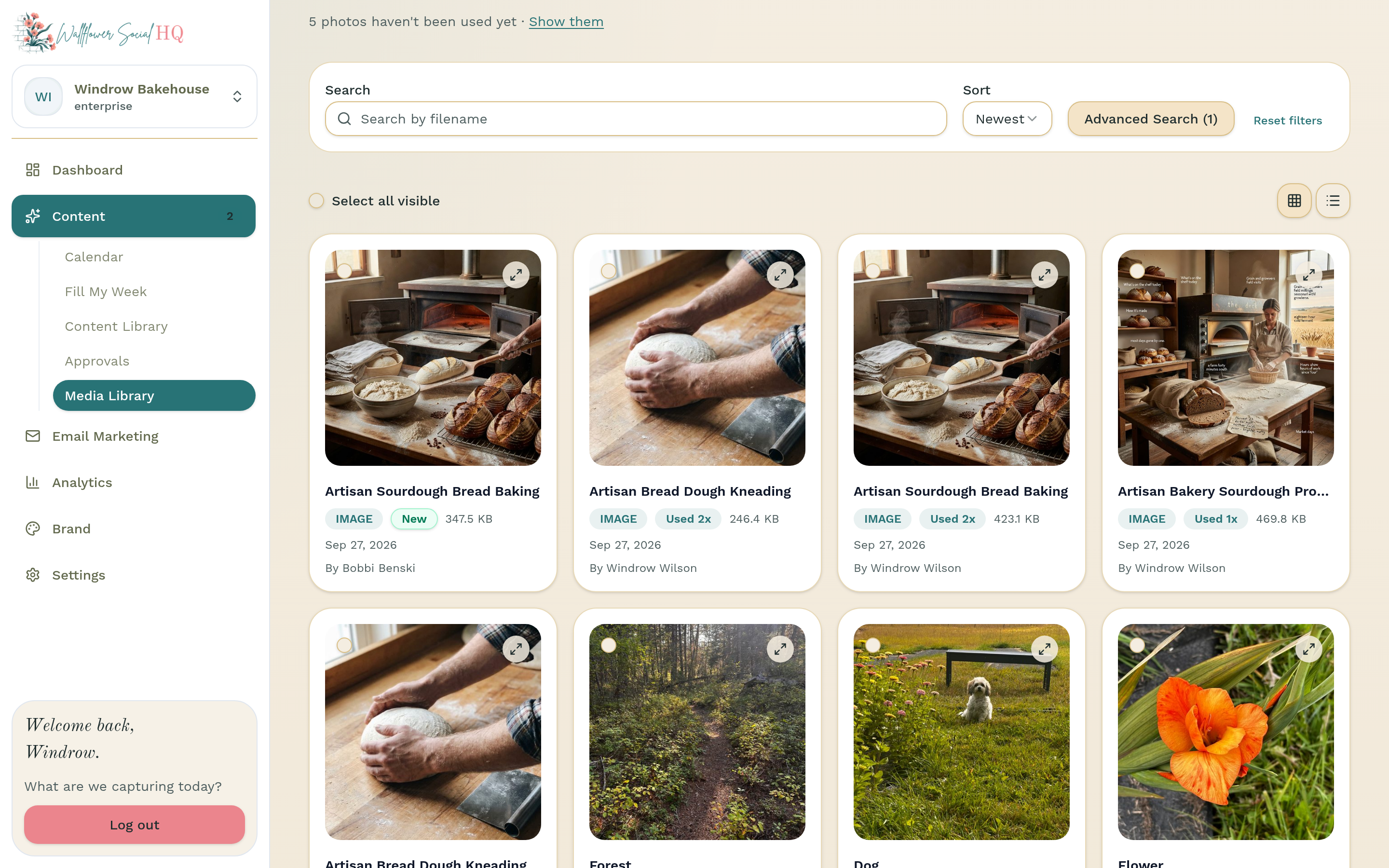Screen dimensions: 1389x868
Task: Expand Artisan Bakery Sourdough preview
Action: coord(1308,275)
